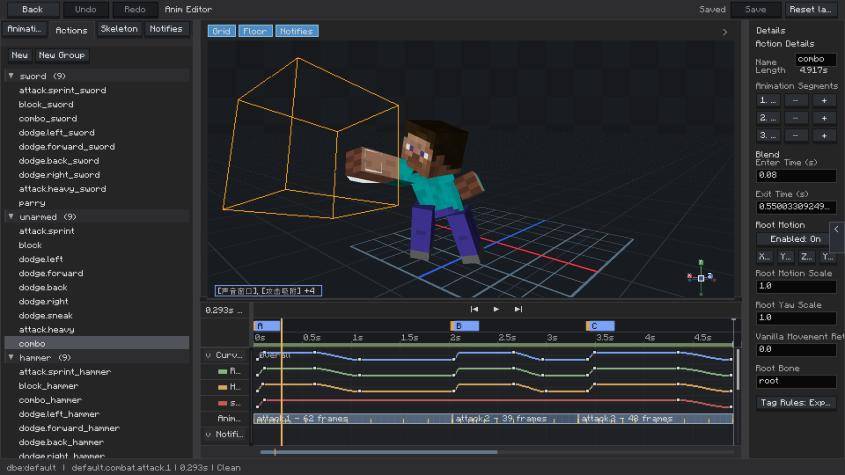Click the skip-to-start playback icon

coord(474,309)
